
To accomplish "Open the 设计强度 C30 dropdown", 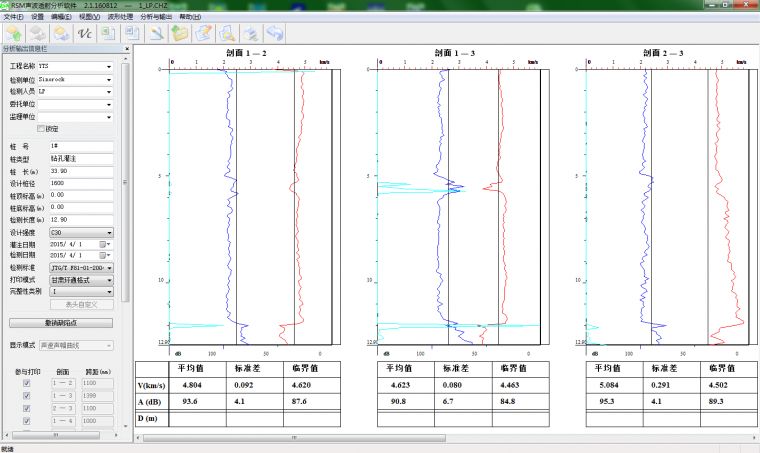I will click(108, 232).
